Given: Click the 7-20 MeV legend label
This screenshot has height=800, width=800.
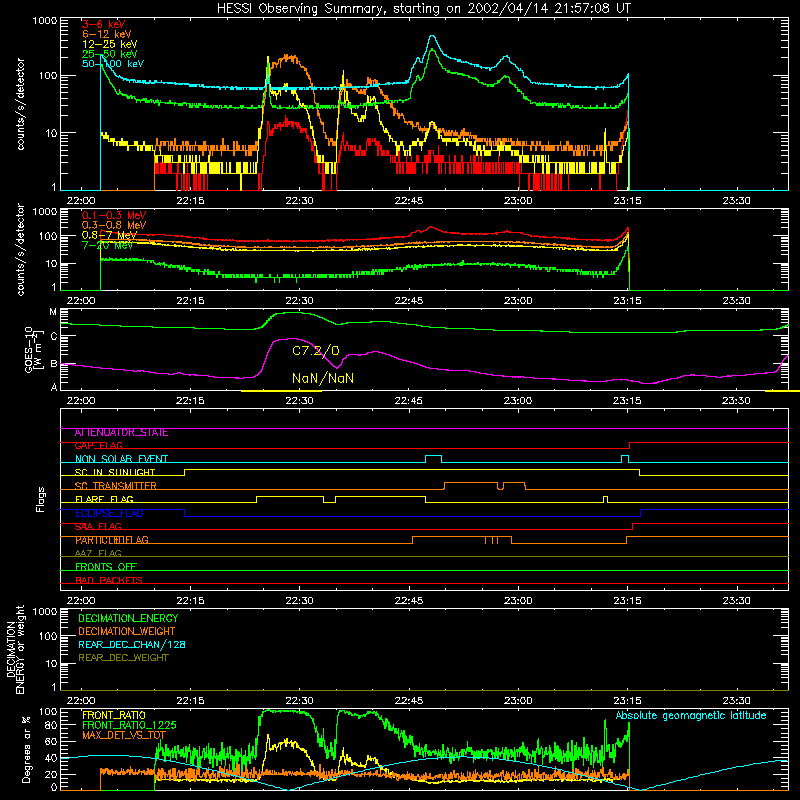Looking at the screenshot, I should (107, 245).
